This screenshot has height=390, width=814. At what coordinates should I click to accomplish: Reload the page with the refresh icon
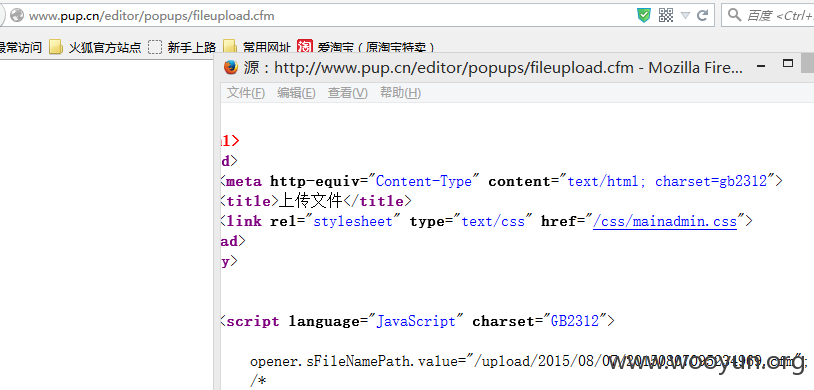(x=702, y=16)
